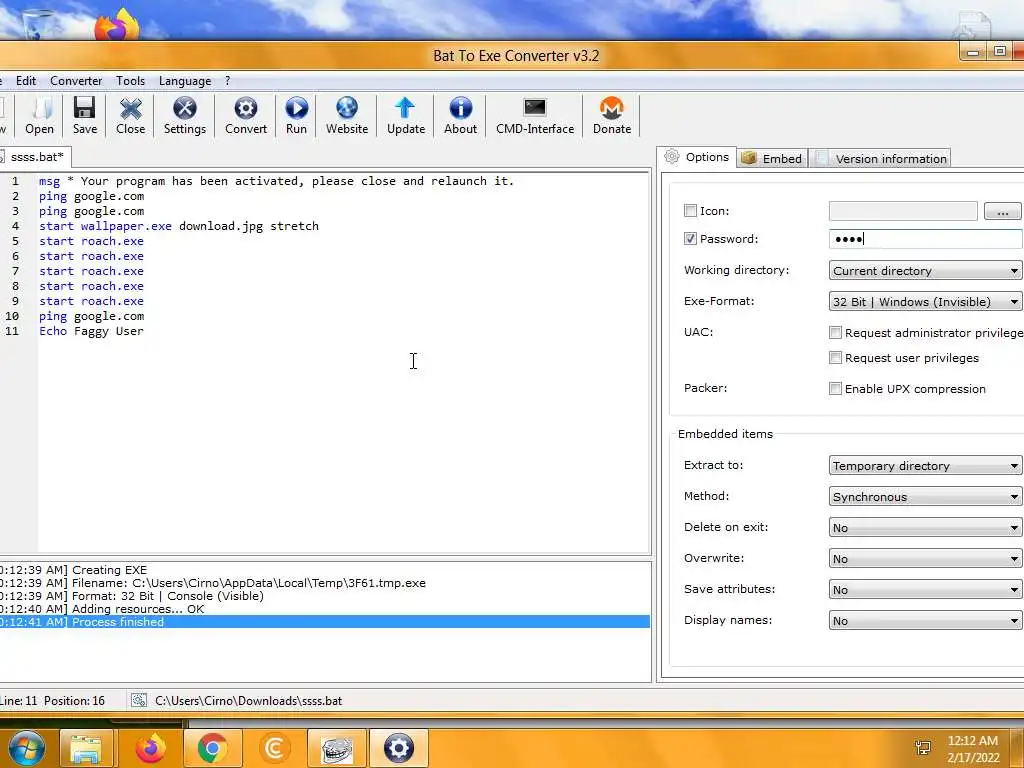Convert the batch file using Convert icon
Image resolution: width=1024 pixels, height=768 pixels.
pos(246,116)
